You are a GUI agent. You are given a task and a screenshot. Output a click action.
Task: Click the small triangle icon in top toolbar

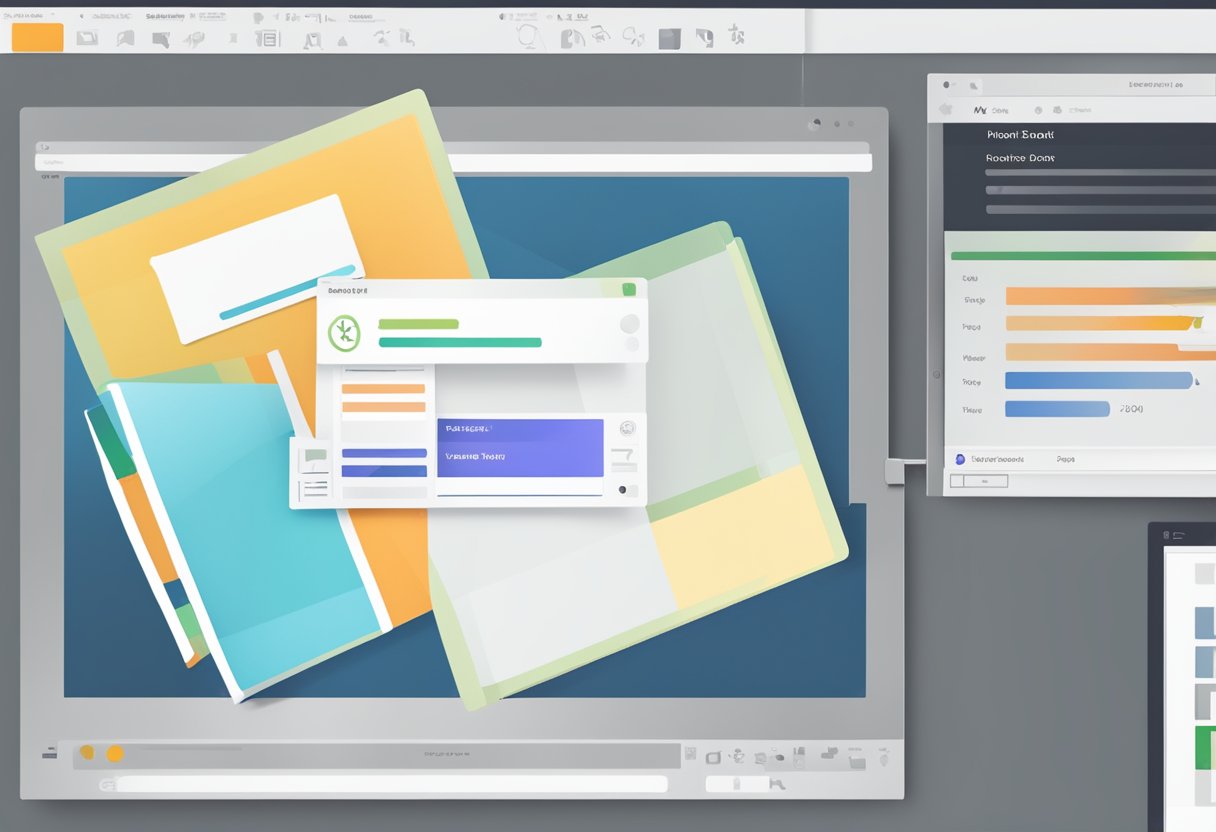[x=342, y=41]
